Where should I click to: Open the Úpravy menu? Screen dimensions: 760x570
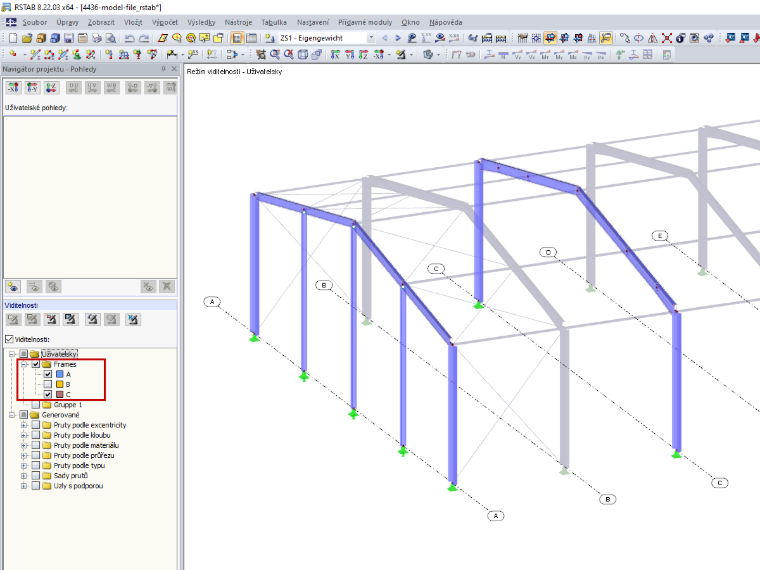(67, 22)
